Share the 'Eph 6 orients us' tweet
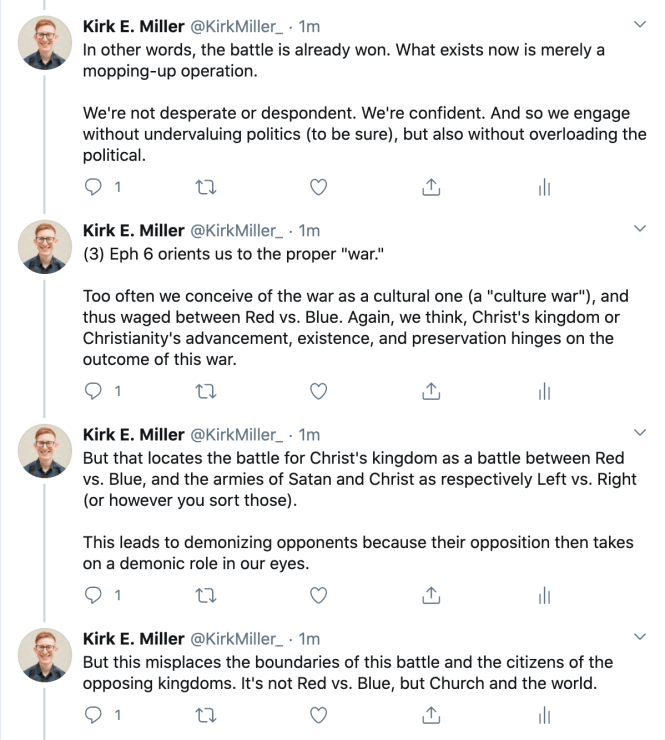Screen dimensions: 665x740 [432, 391]
